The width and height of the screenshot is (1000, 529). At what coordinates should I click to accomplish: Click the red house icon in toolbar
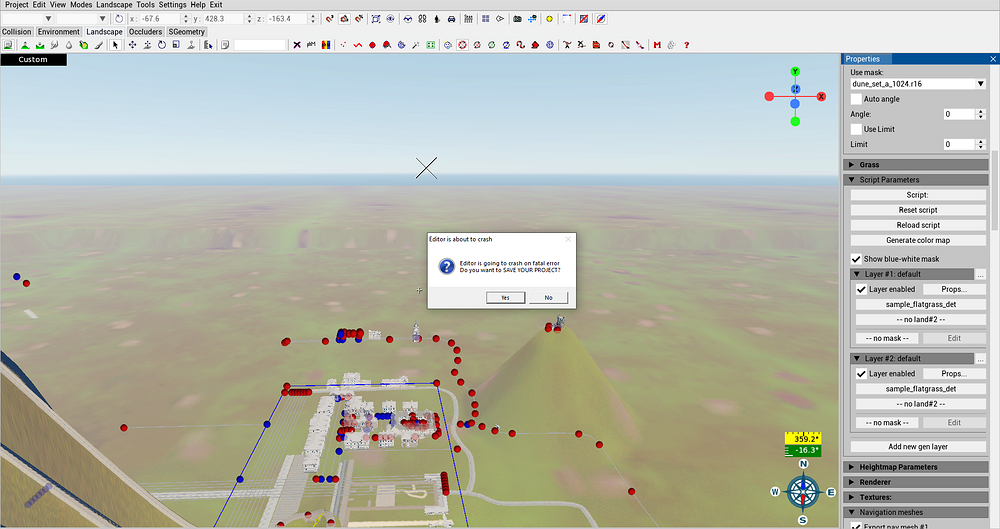(535, 45)
